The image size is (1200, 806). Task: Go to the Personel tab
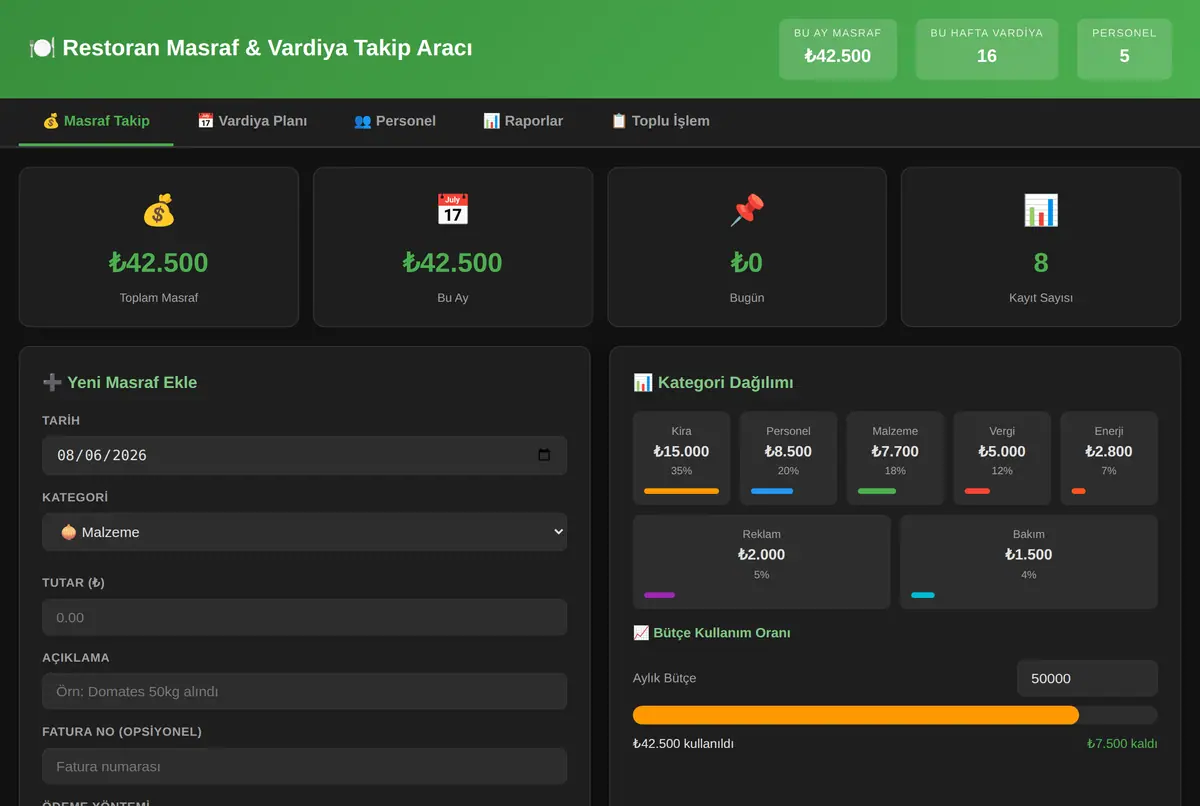pyautogui.click(x=395, y=121)
